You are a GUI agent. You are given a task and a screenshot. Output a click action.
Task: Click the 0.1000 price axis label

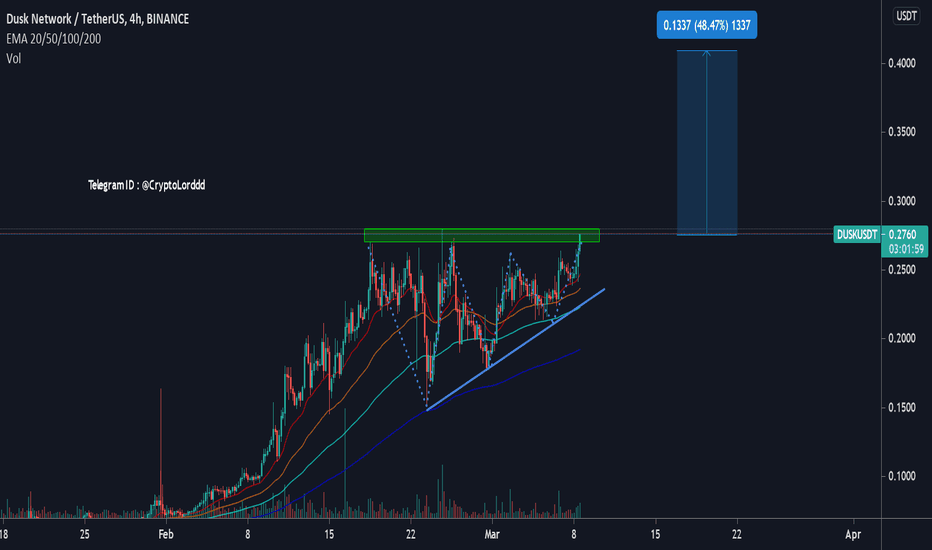click(x=901, y=476)
